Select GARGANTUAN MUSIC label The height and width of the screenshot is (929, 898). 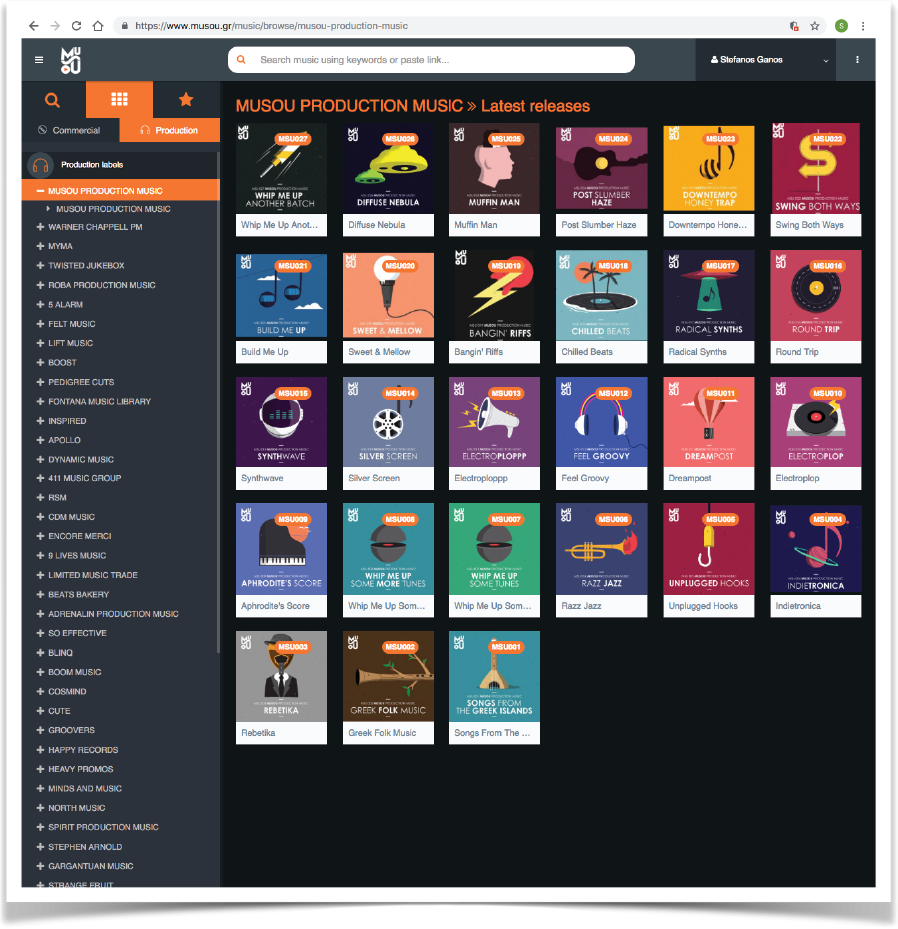click(91, 866)
